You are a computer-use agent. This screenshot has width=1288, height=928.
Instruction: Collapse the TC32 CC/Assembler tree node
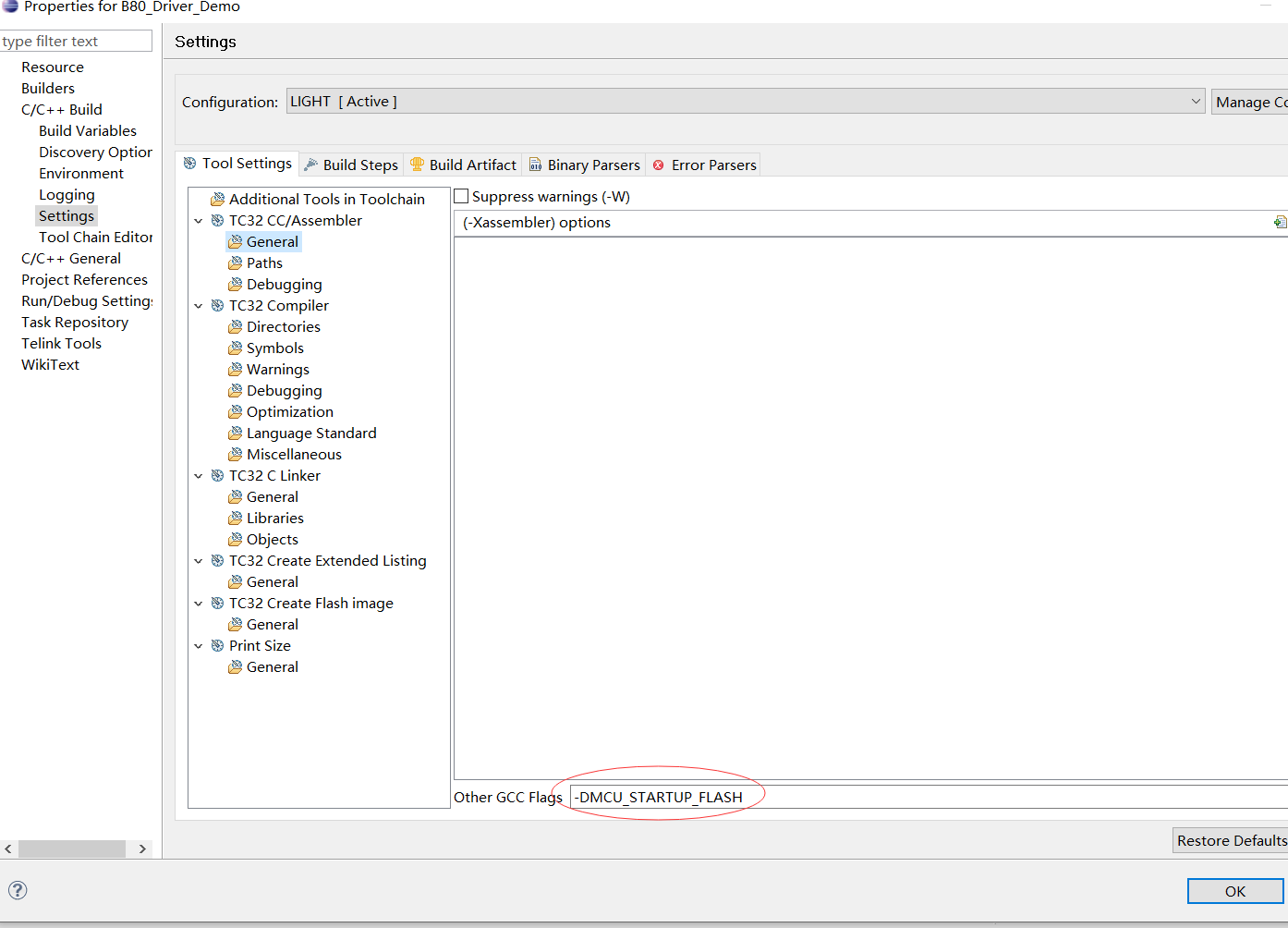tap(198, 221)
